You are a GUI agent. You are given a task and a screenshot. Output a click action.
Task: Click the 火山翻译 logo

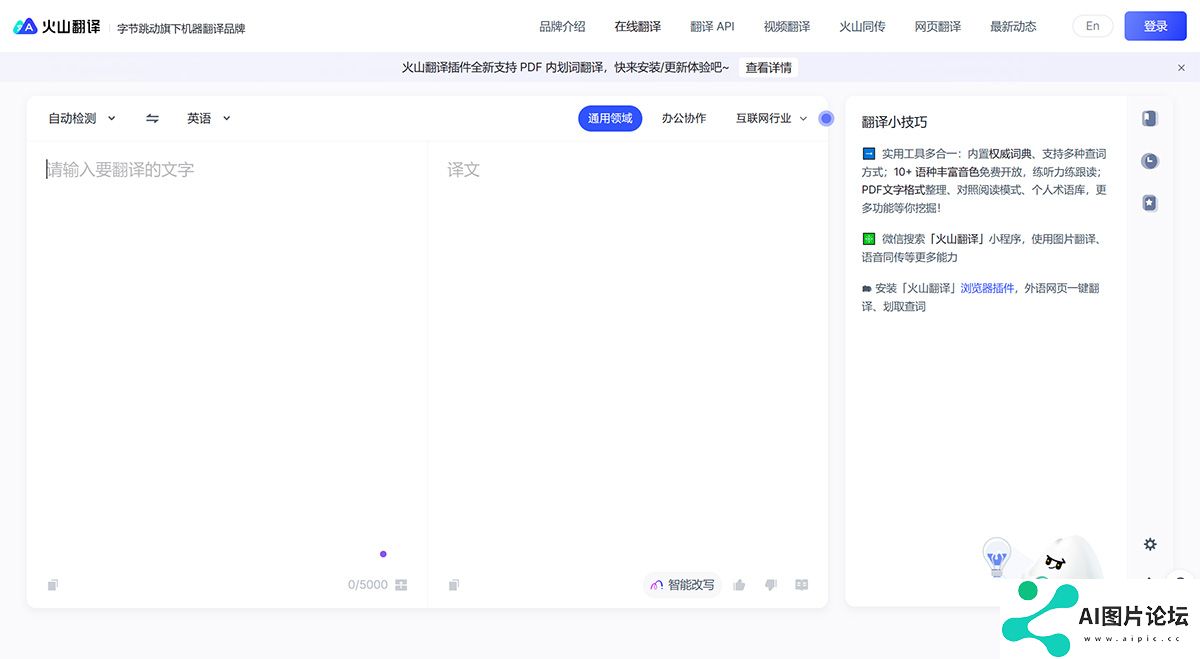57,27
